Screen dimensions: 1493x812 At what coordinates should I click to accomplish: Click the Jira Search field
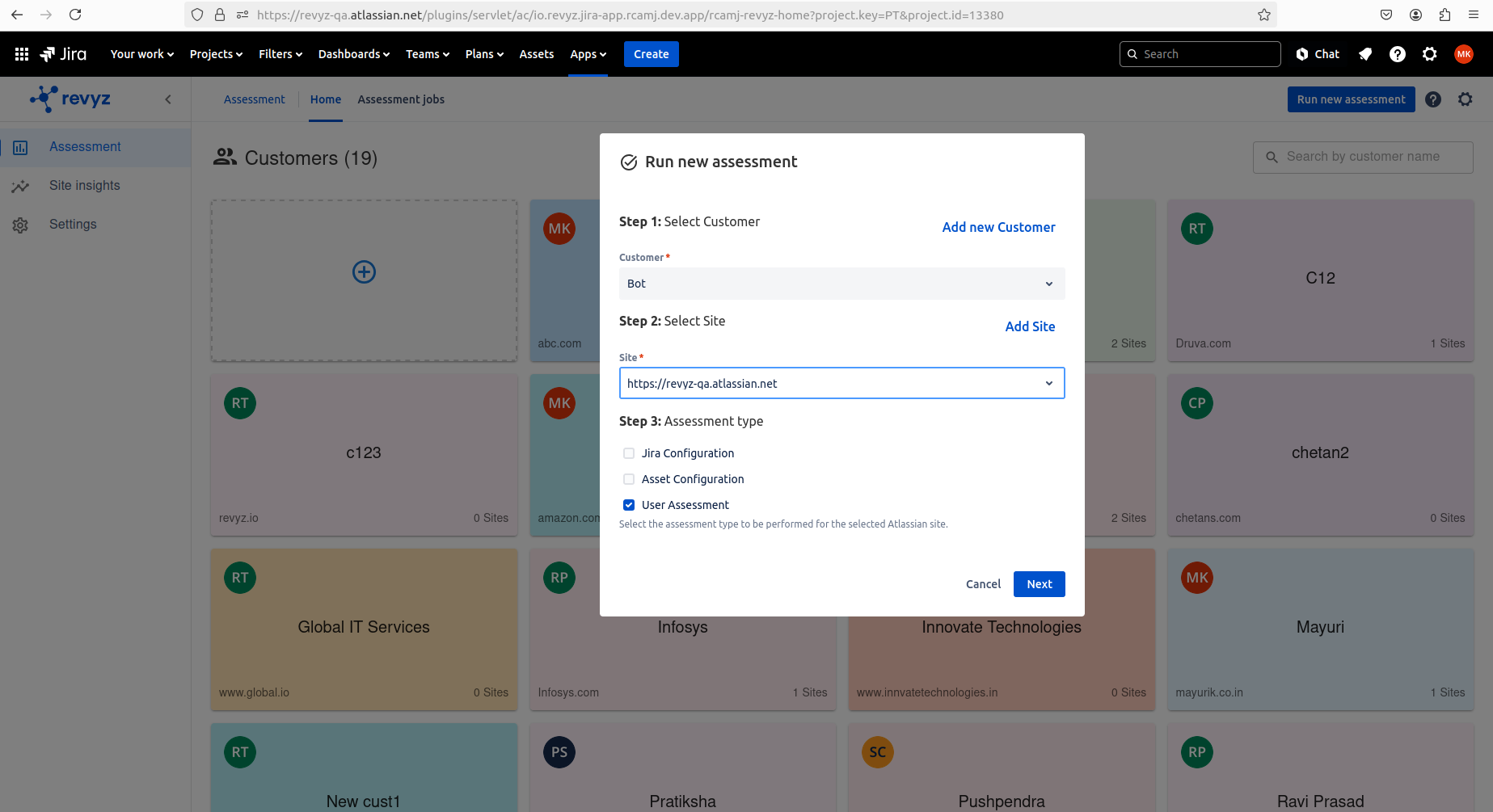pos(1200,54)
